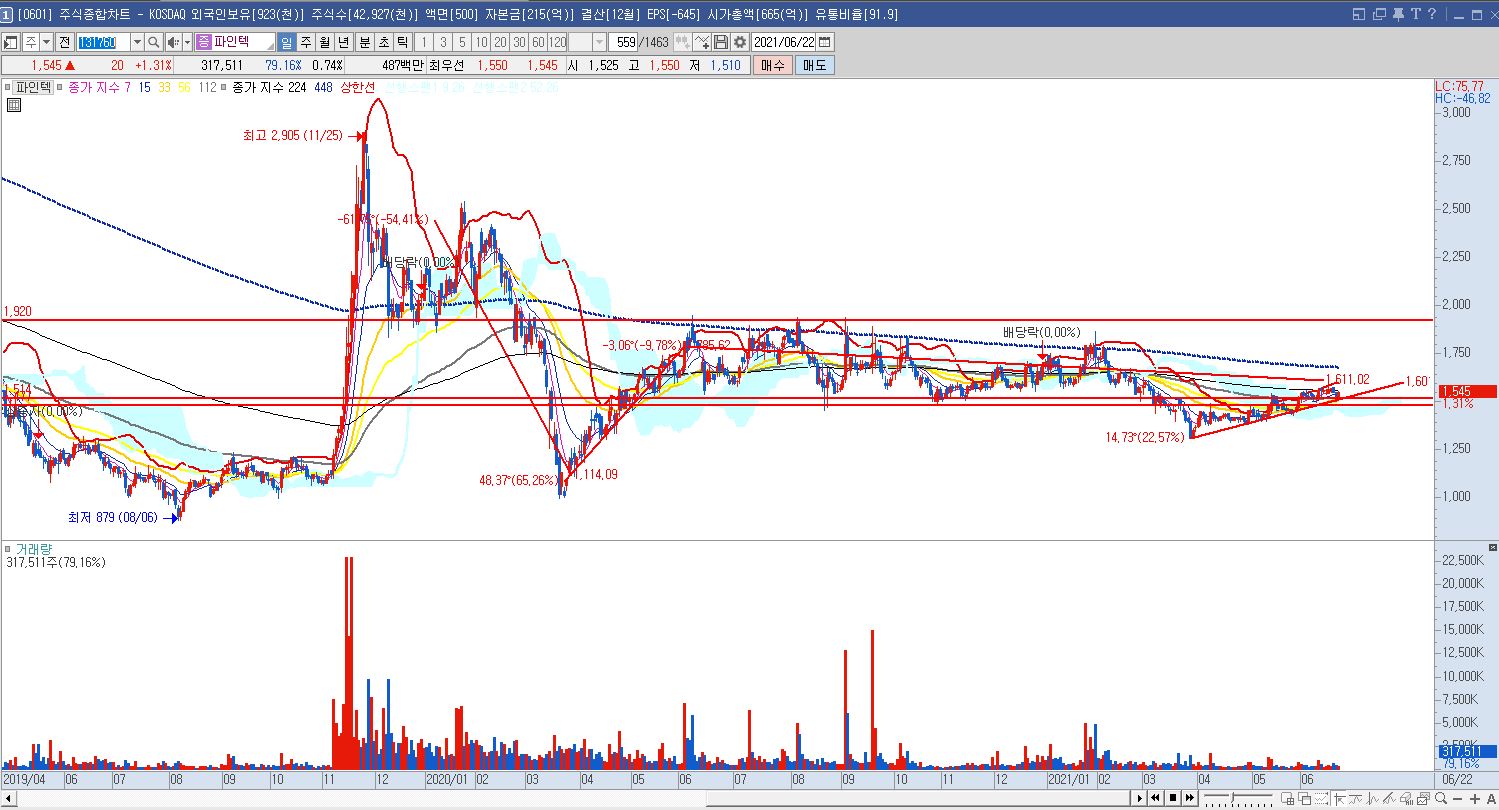Open help question mark icon
The image size is (1499, 810).
1432,14
